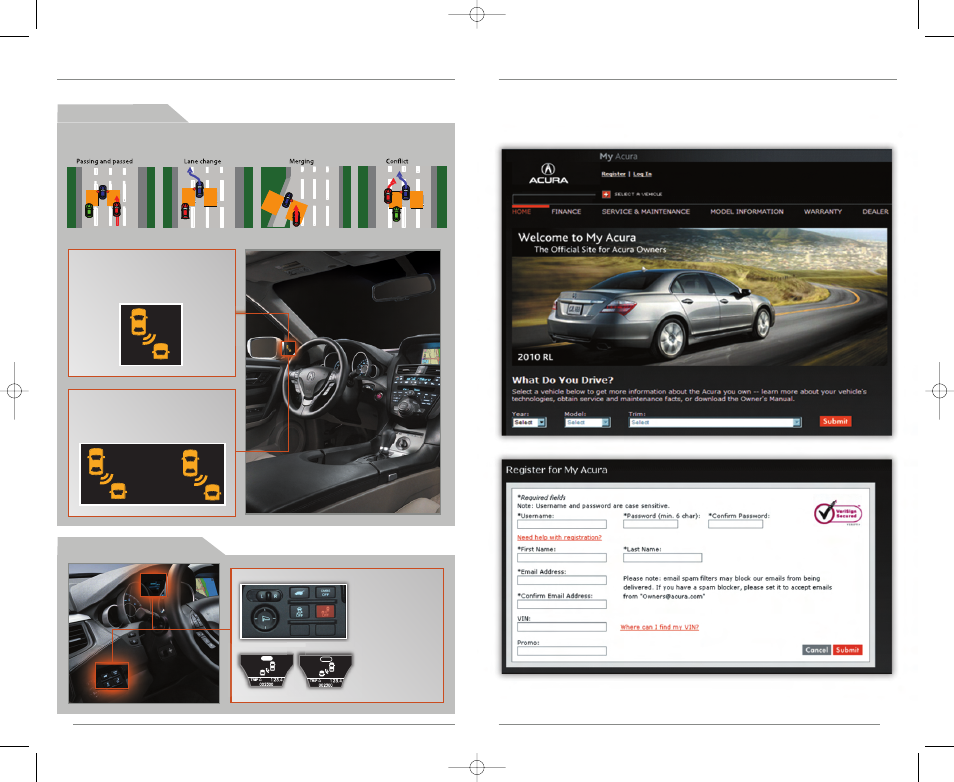Click the Required fields note text
Image resolution: width=954 pixels, height=782 pixels.
point(541,497)
